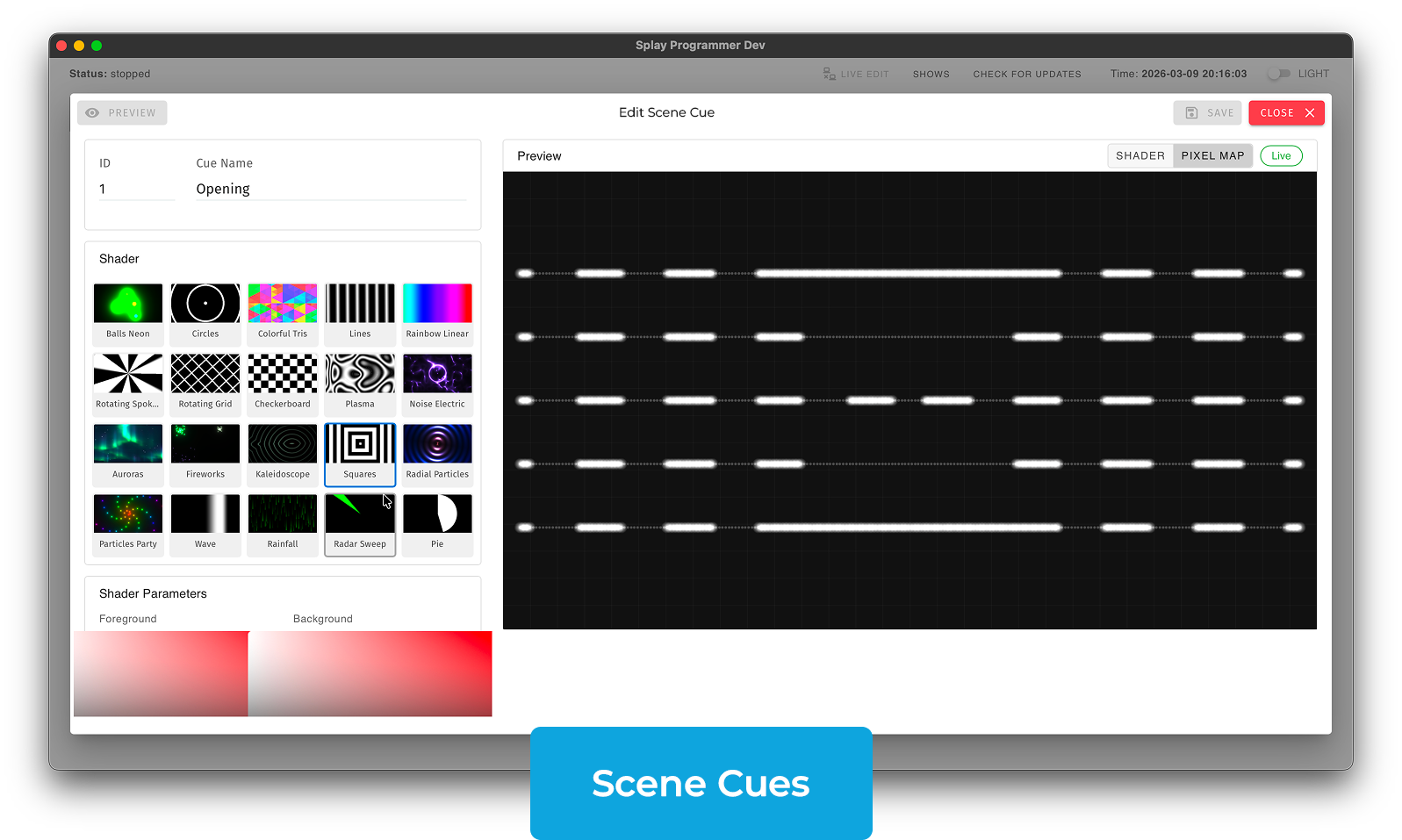Screen dimensions: 1402x840
Task: Close the Edit Scene Cue dialog
Action: coord(1286,113)
